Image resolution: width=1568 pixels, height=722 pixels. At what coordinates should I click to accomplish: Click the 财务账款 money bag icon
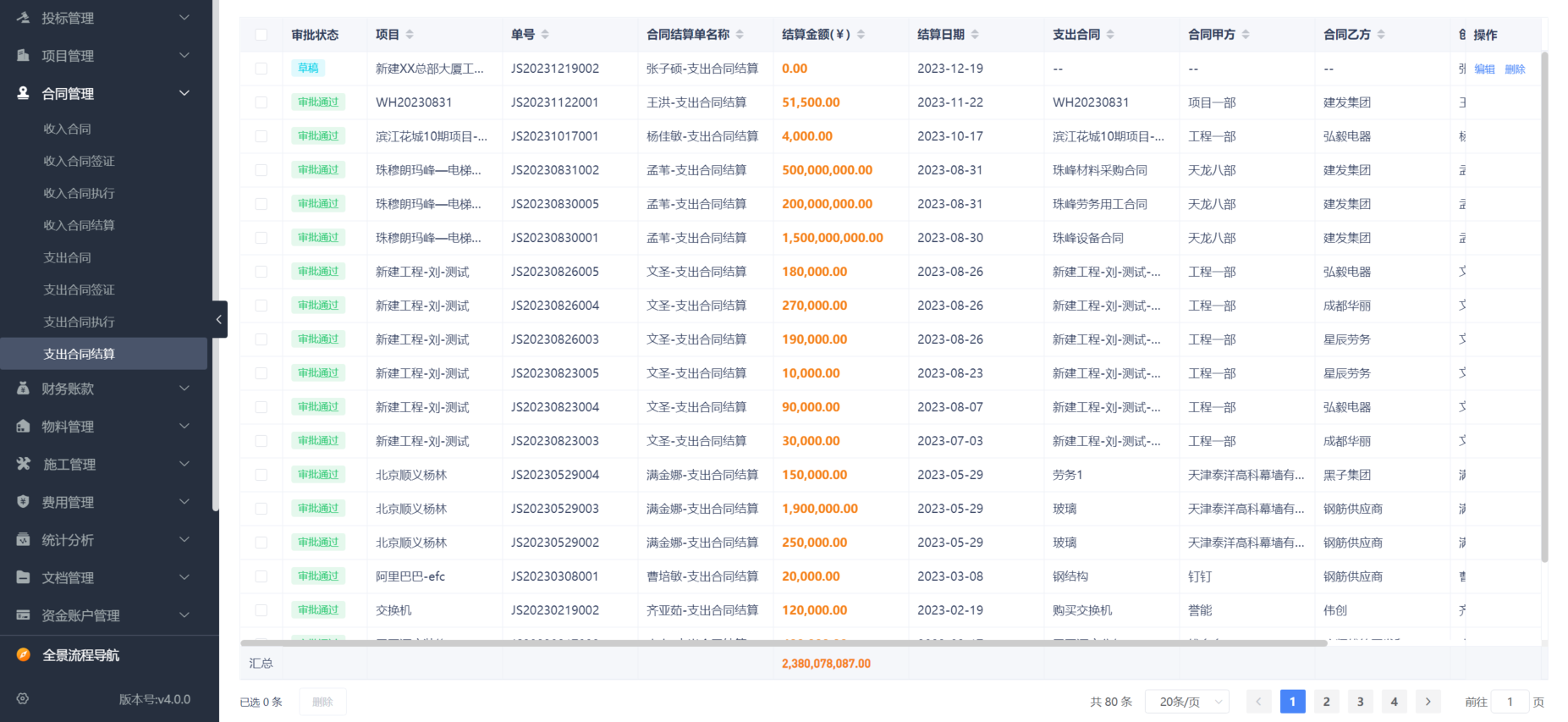[x=23, y=389]
